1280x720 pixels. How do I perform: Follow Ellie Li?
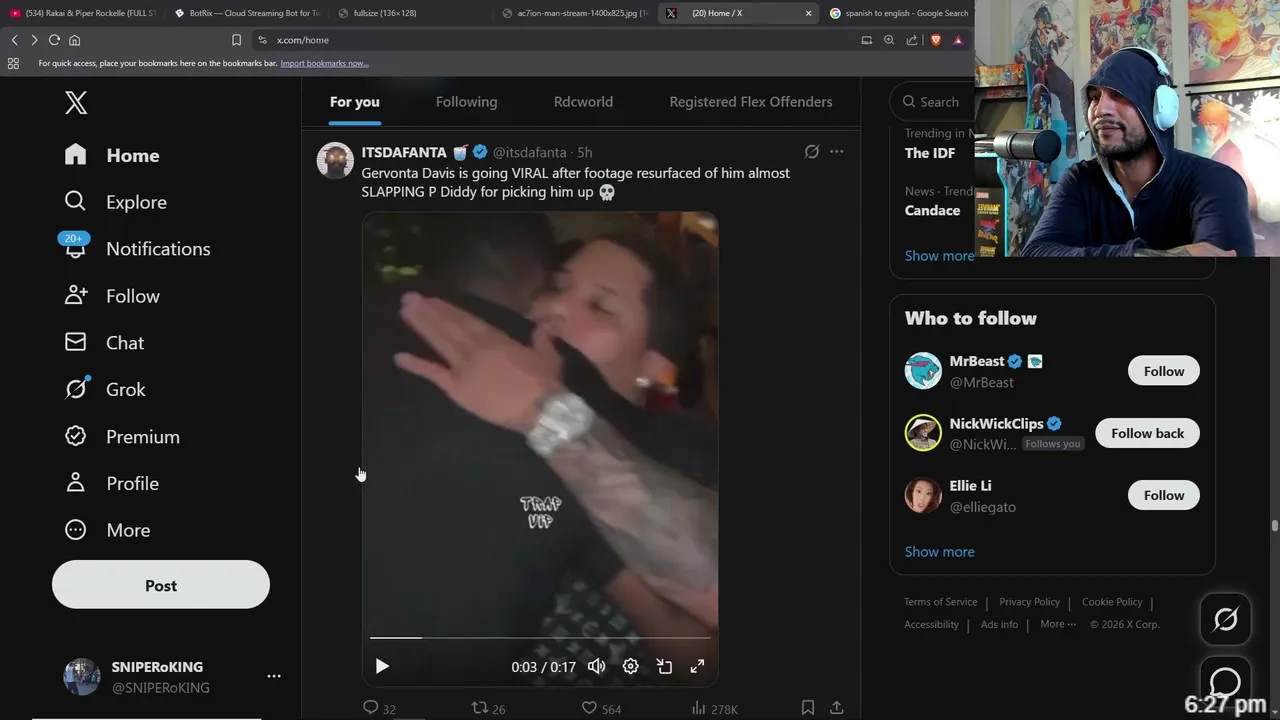point(1164,495)
